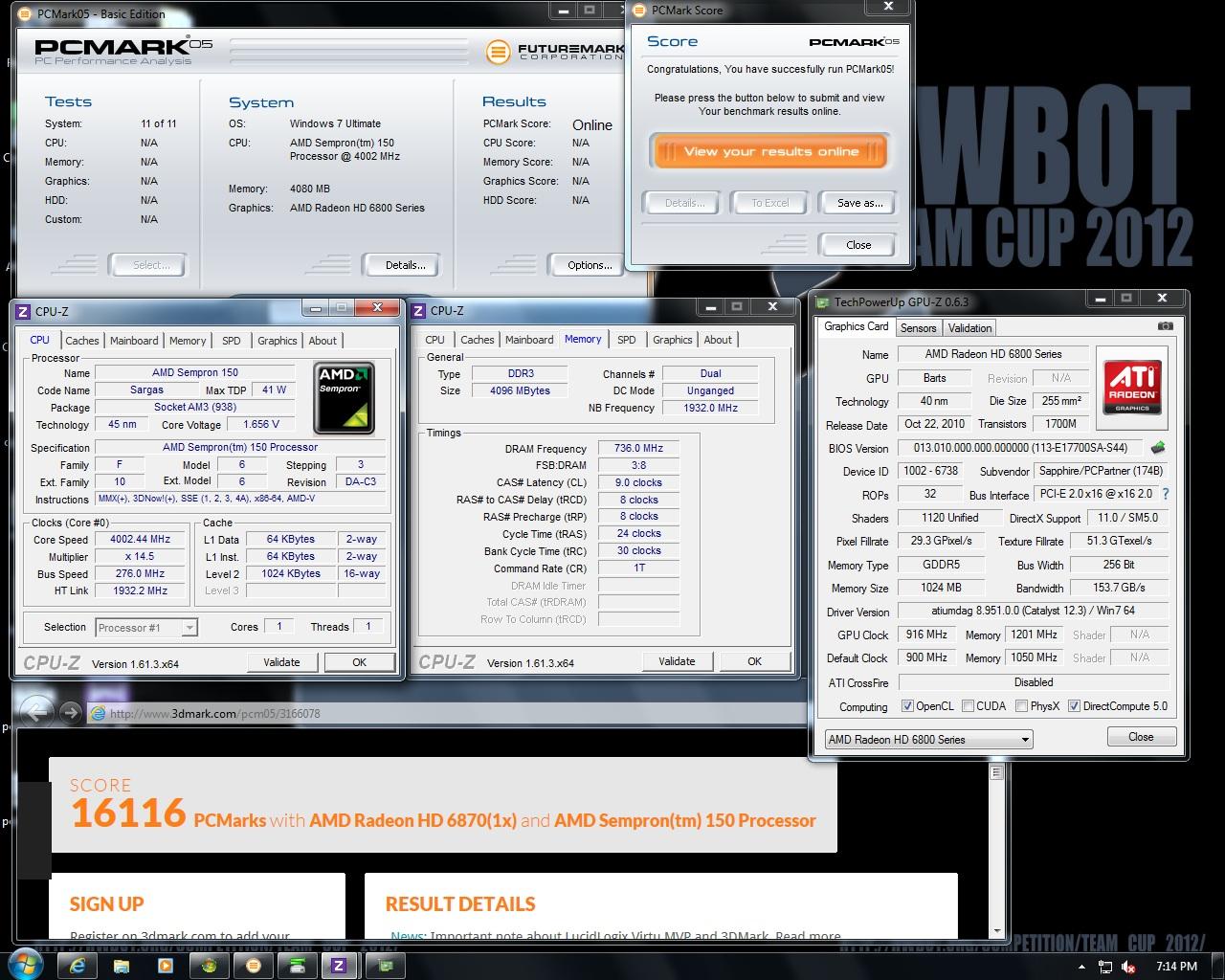Open SPD tab in right CPU-Z window
This screenshot has width=1225, height=980.
627,340
